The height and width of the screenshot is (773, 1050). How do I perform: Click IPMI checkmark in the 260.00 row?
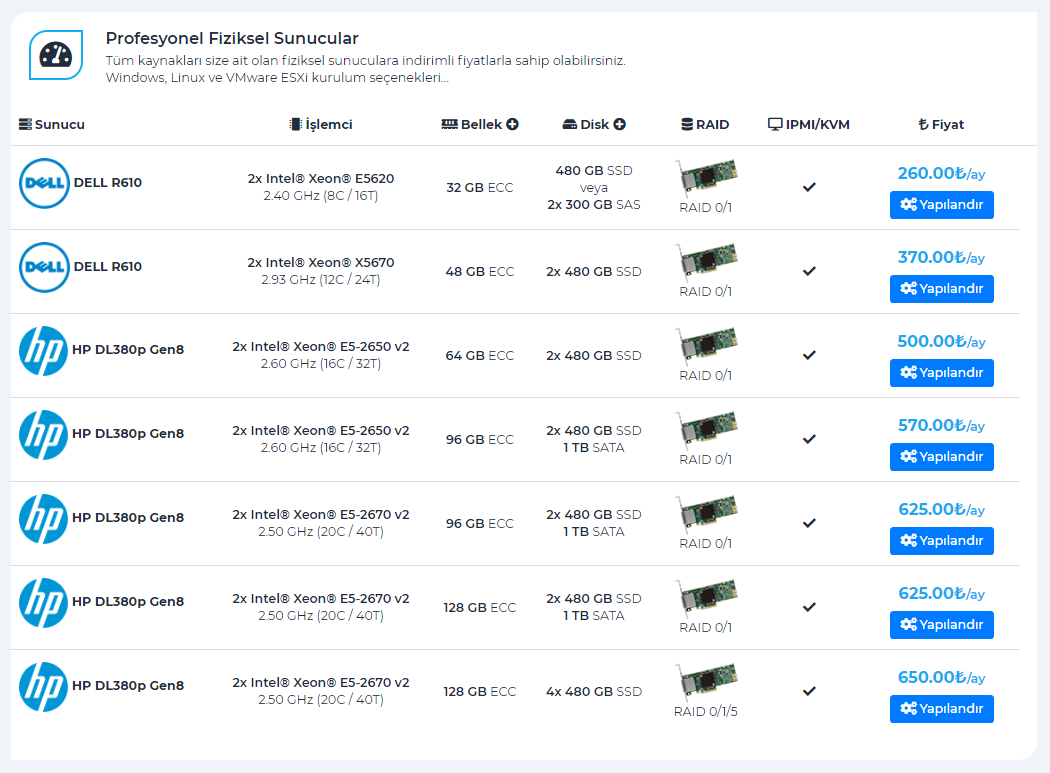tap(809, 187)
